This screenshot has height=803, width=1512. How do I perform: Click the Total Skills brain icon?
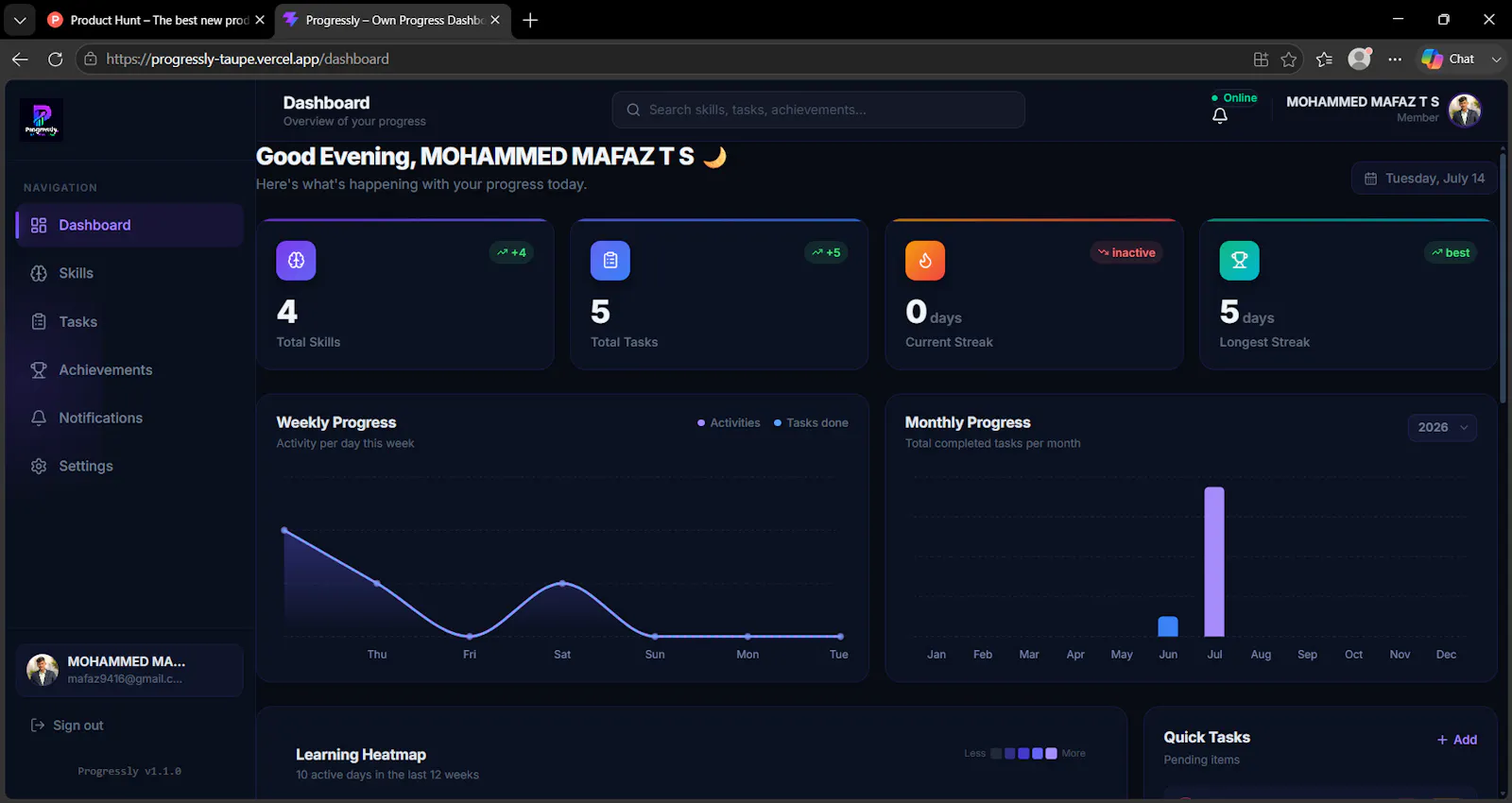click(x=296, y=261)
